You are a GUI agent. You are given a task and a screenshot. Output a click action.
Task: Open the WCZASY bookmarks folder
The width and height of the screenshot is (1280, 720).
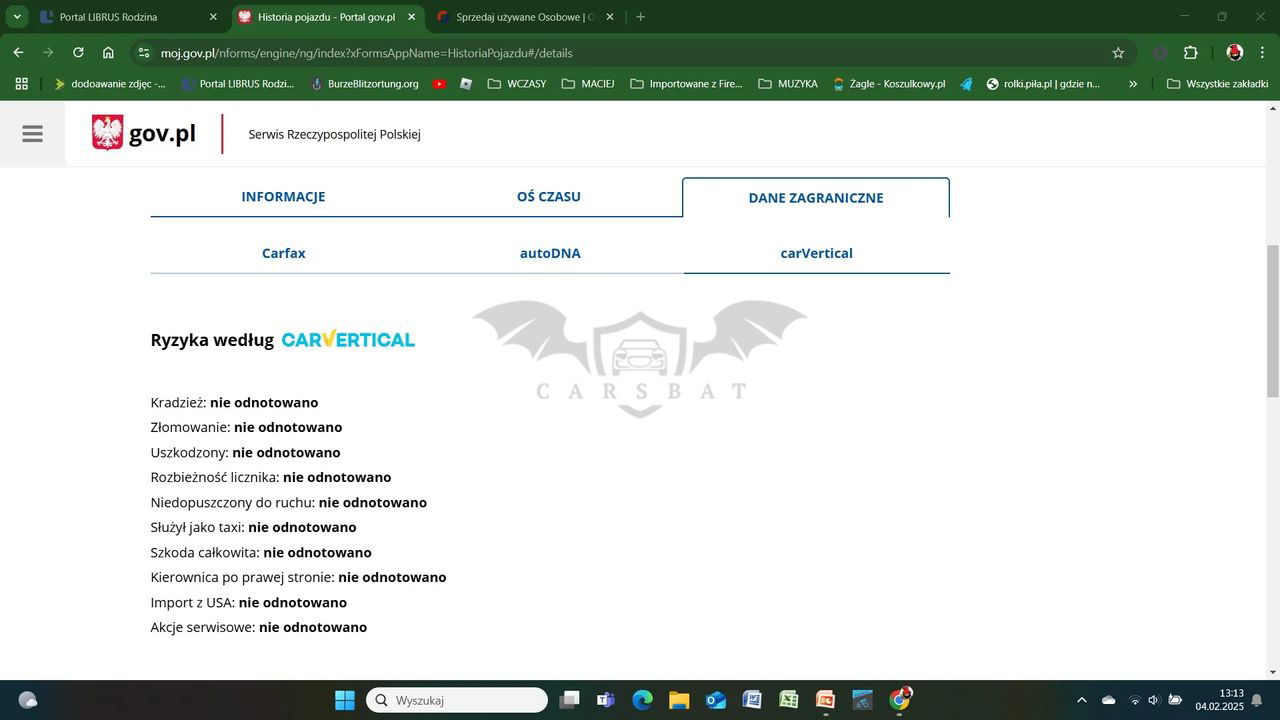(517, 84)
